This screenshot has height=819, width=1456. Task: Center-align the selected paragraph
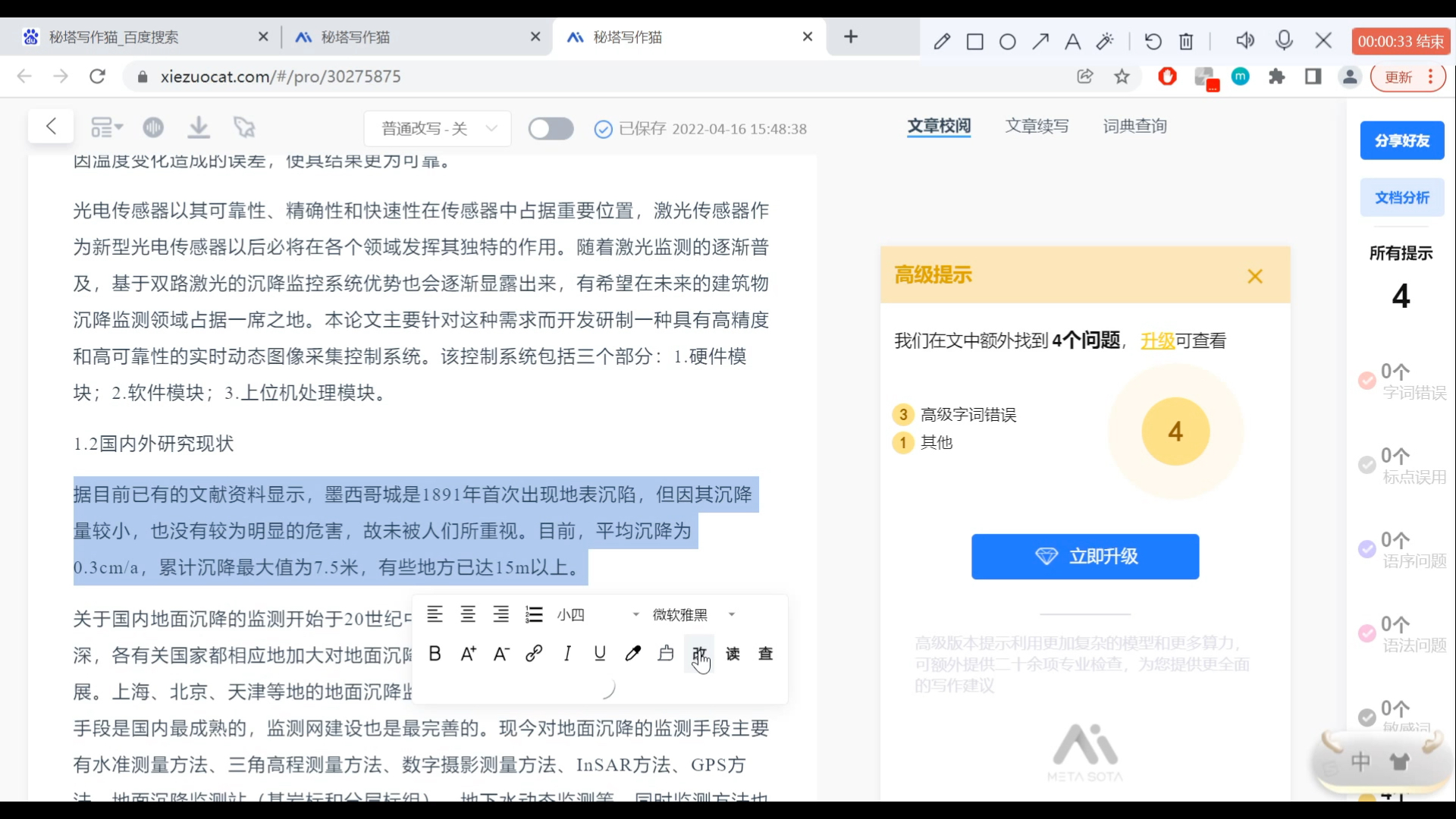tap(468, 614)
